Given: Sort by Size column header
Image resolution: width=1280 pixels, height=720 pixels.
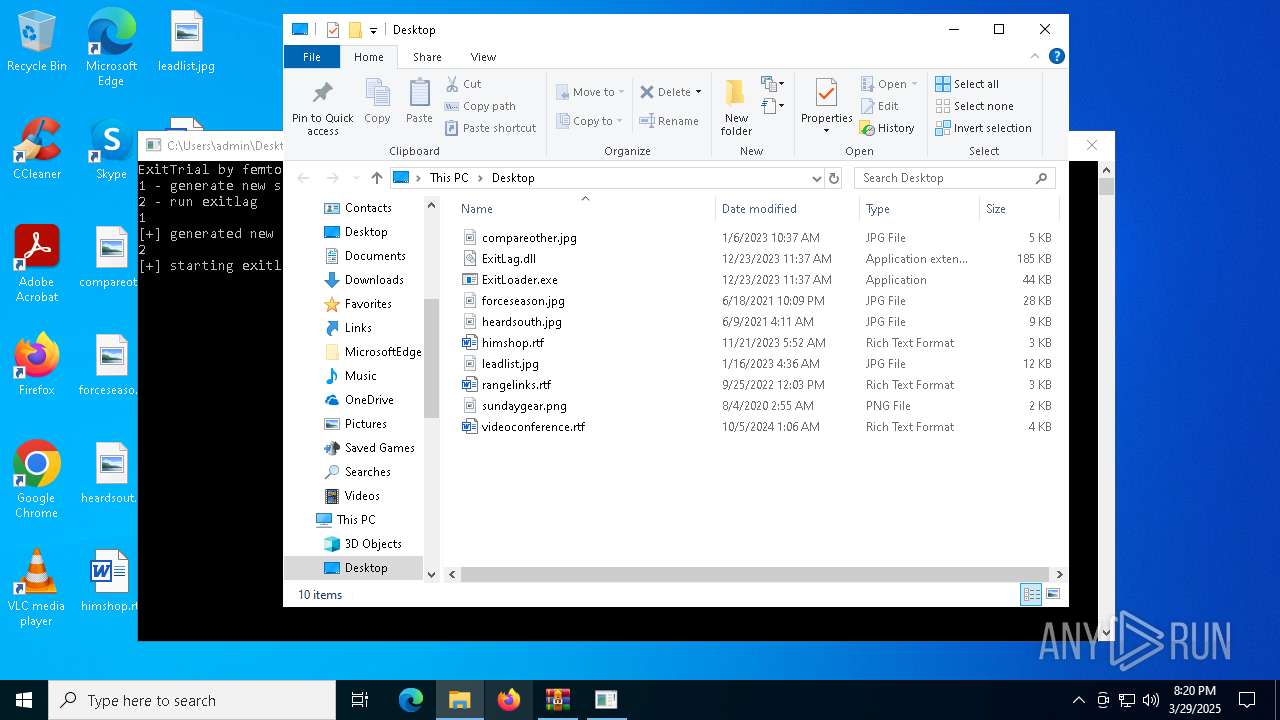Looking at the screenshot, I should [1019, 209].
